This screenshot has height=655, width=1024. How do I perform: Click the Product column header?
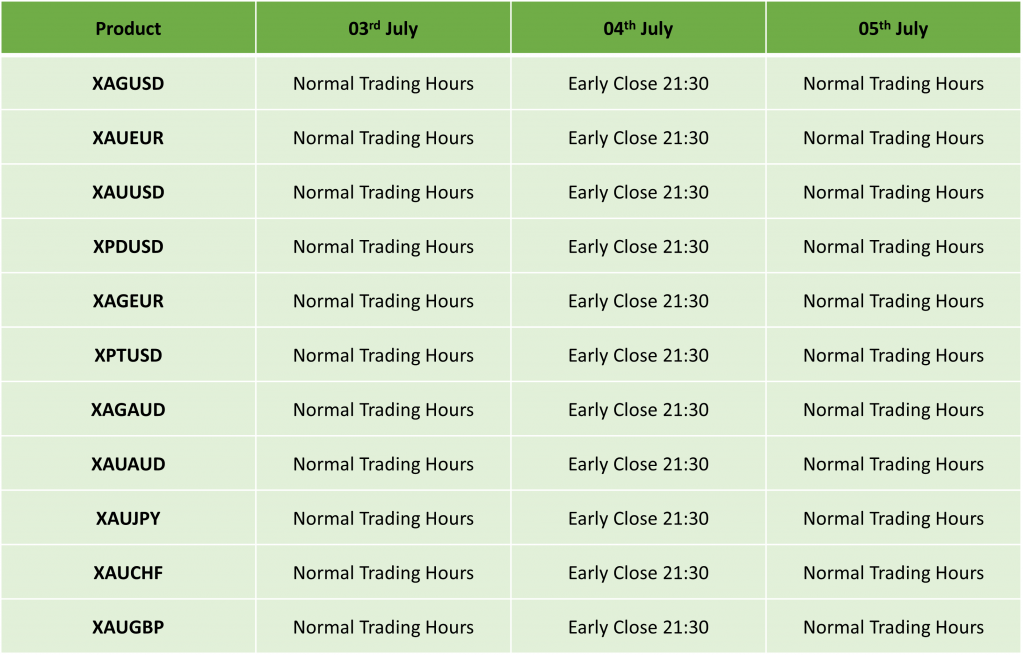128,28
